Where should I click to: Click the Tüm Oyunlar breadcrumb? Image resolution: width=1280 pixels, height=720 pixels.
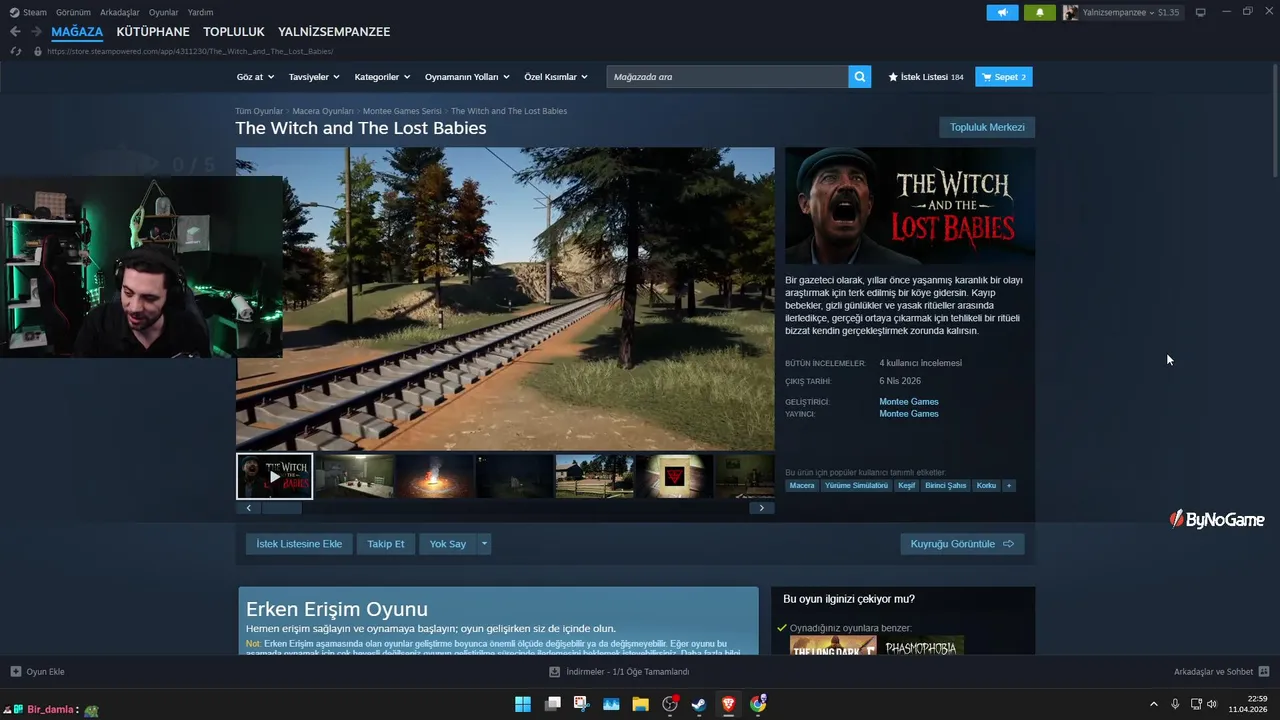(x=259, y=111)
